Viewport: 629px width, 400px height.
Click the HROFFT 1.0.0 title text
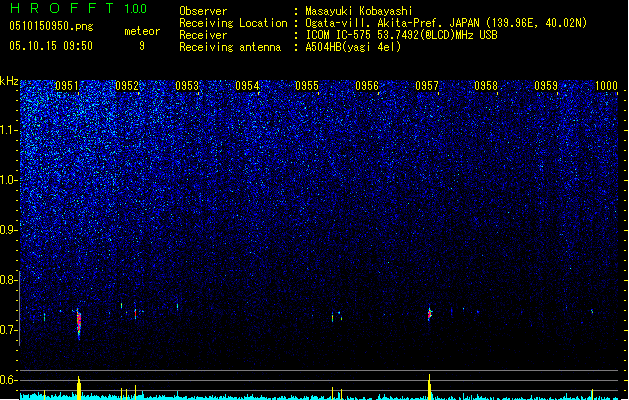[x=79, y=8]
